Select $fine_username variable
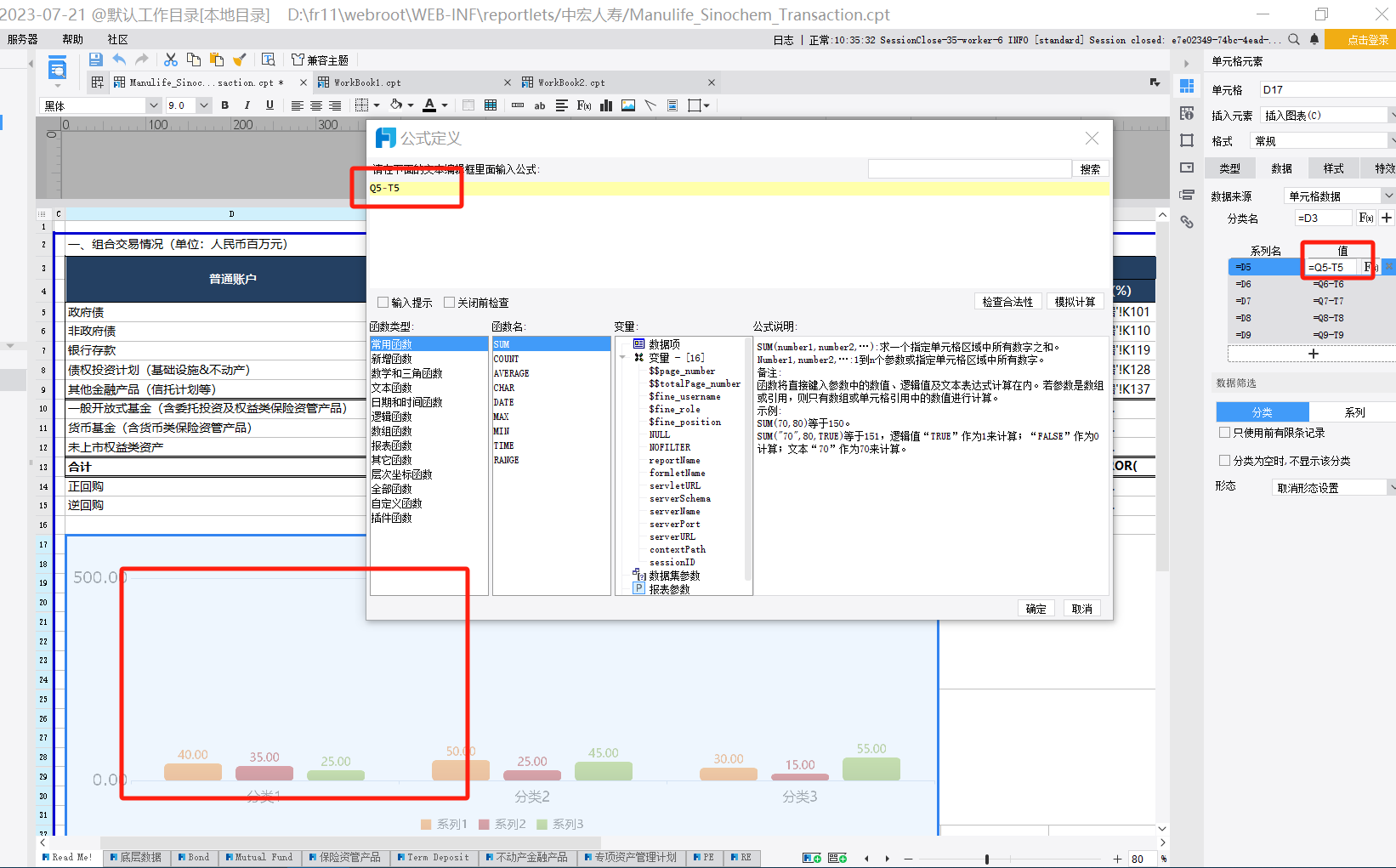This screenshot has width=1396, height=868. pos(684,396)
